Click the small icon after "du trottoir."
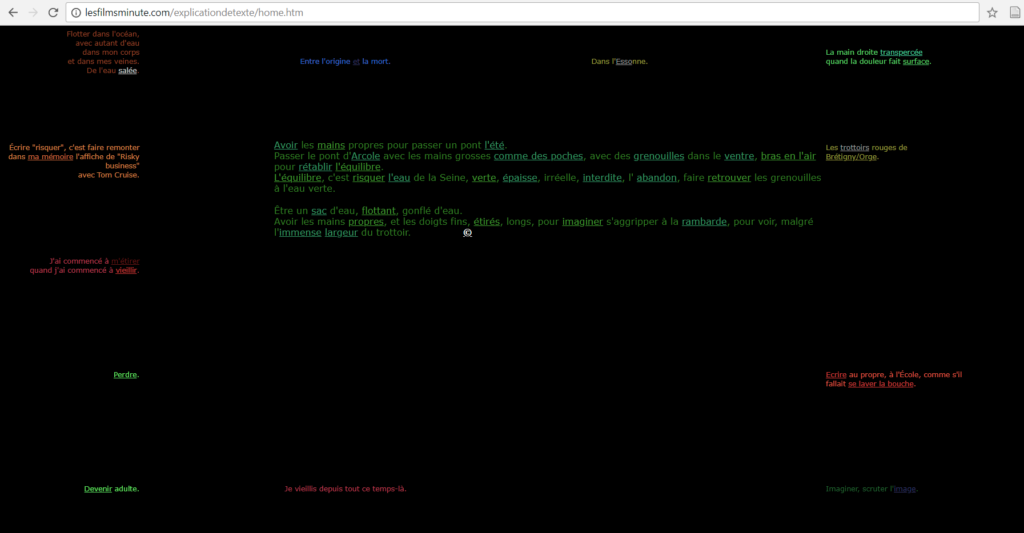The width and height of the screenshot is (1024, 533). (x=467, y=233)
